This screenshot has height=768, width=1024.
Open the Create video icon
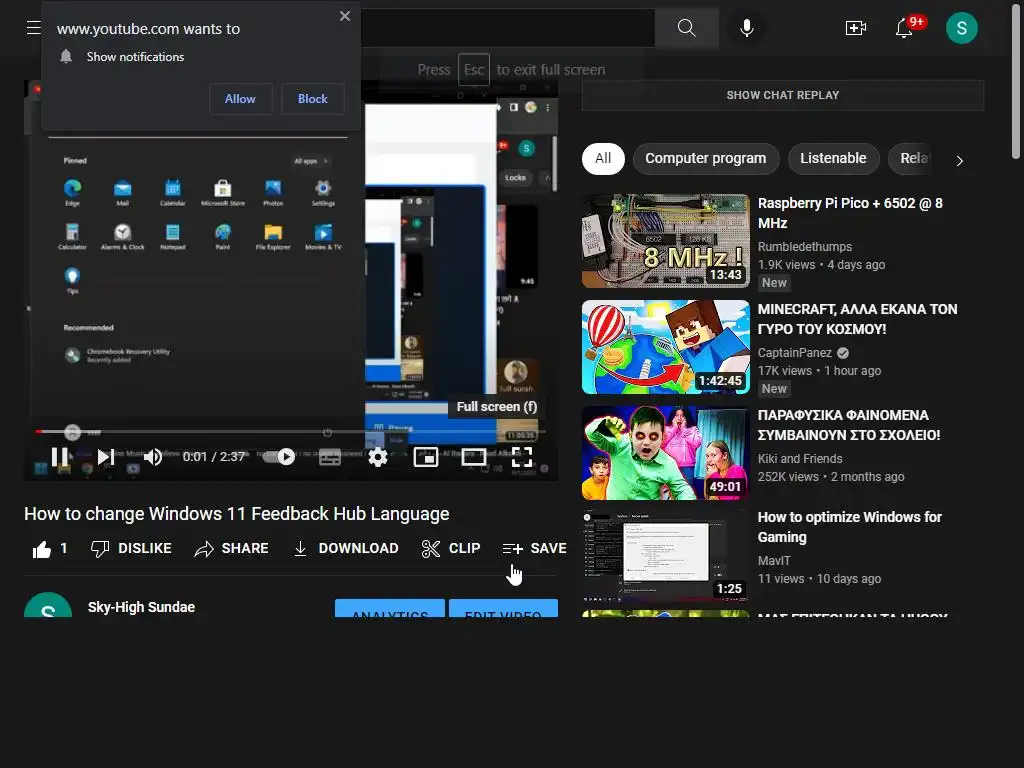click(856, 28)
